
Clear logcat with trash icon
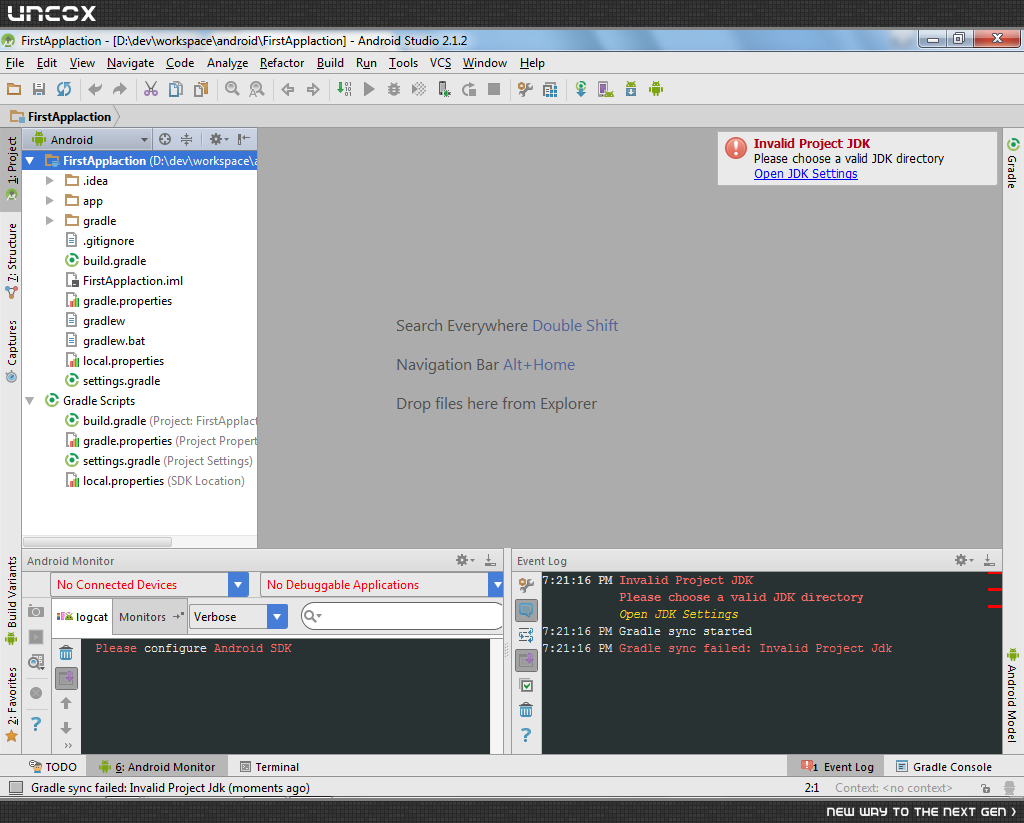66,653
